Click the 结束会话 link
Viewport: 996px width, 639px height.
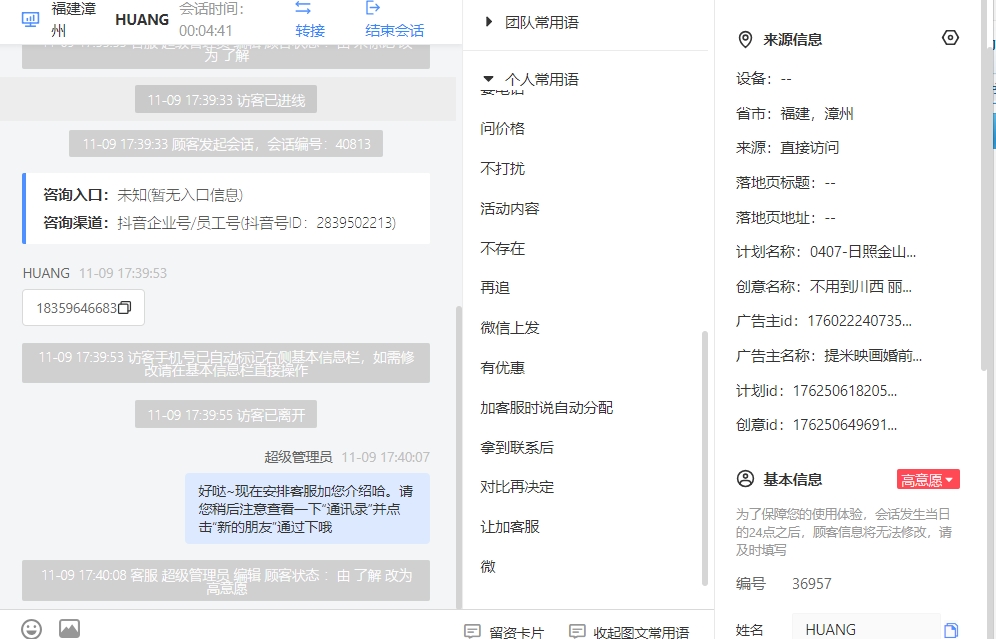click(x=394, y=30)
